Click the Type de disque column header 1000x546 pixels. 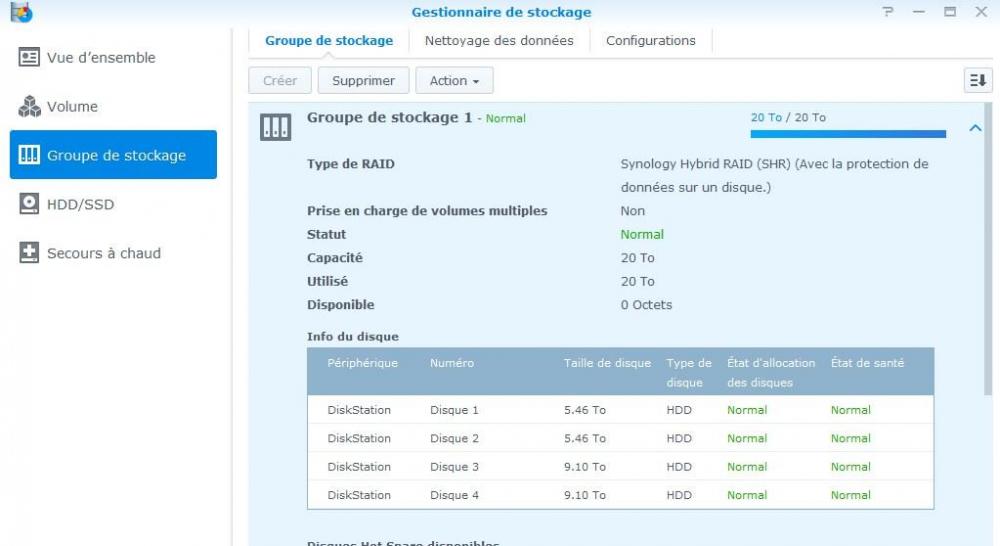[x=689, y=373]
